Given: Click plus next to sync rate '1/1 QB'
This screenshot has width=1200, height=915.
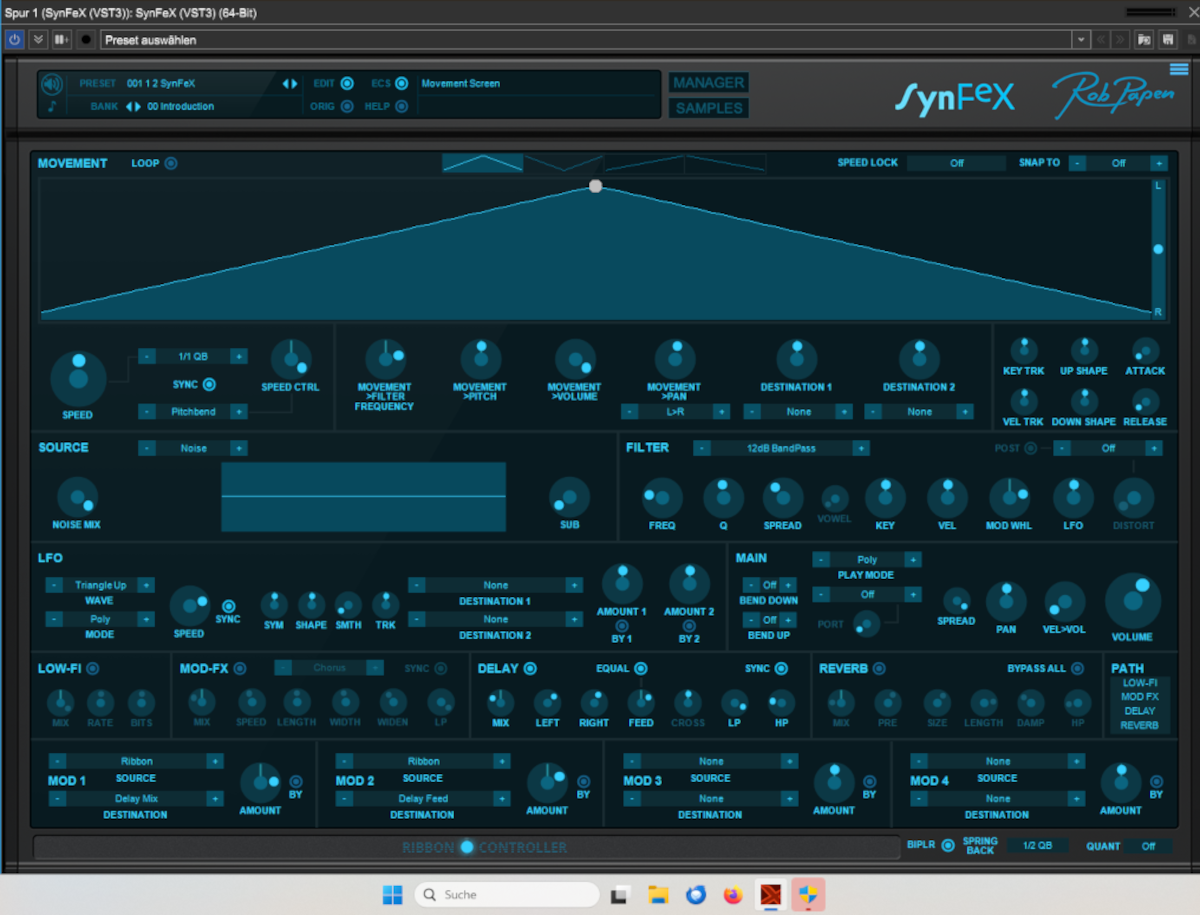Looking at the screenshot, I should point(239,356).
